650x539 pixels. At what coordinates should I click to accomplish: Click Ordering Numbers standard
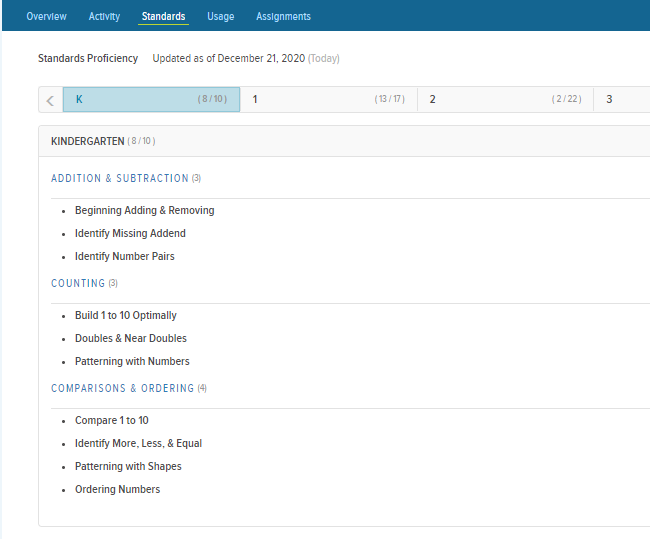pos(117,489)
